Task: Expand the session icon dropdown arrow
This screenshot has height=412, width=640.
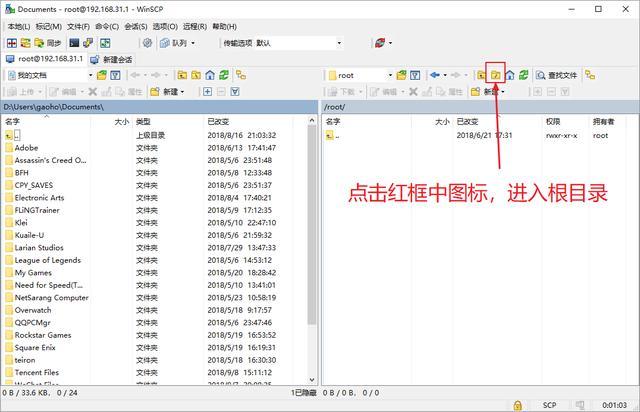Action: pyautogui.click(x=391, y=43)
